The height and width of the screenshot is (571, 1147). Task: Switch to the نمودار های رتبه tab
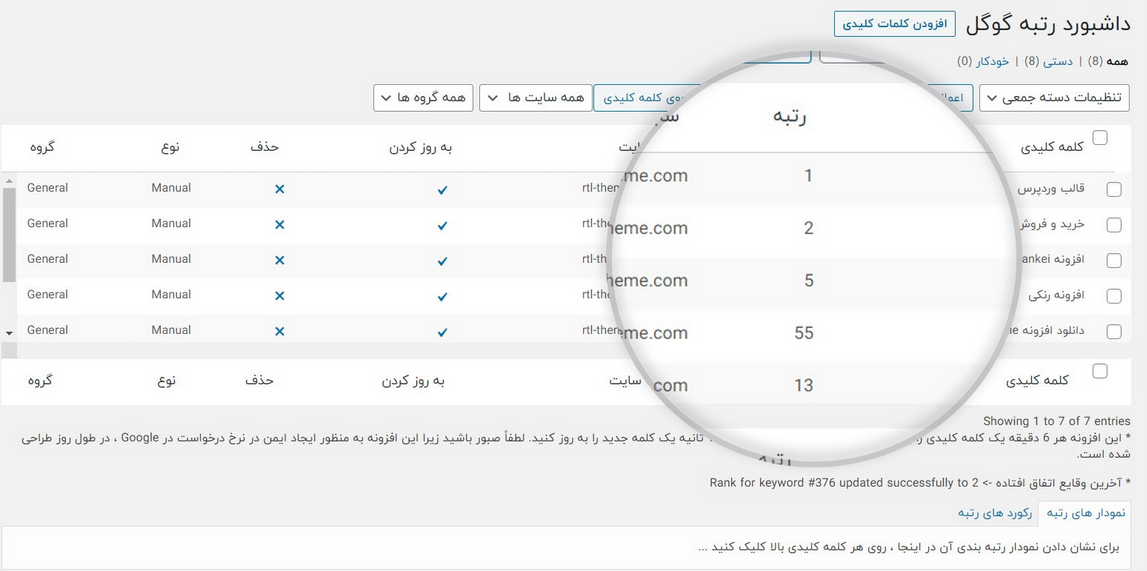click(1085, 513)
